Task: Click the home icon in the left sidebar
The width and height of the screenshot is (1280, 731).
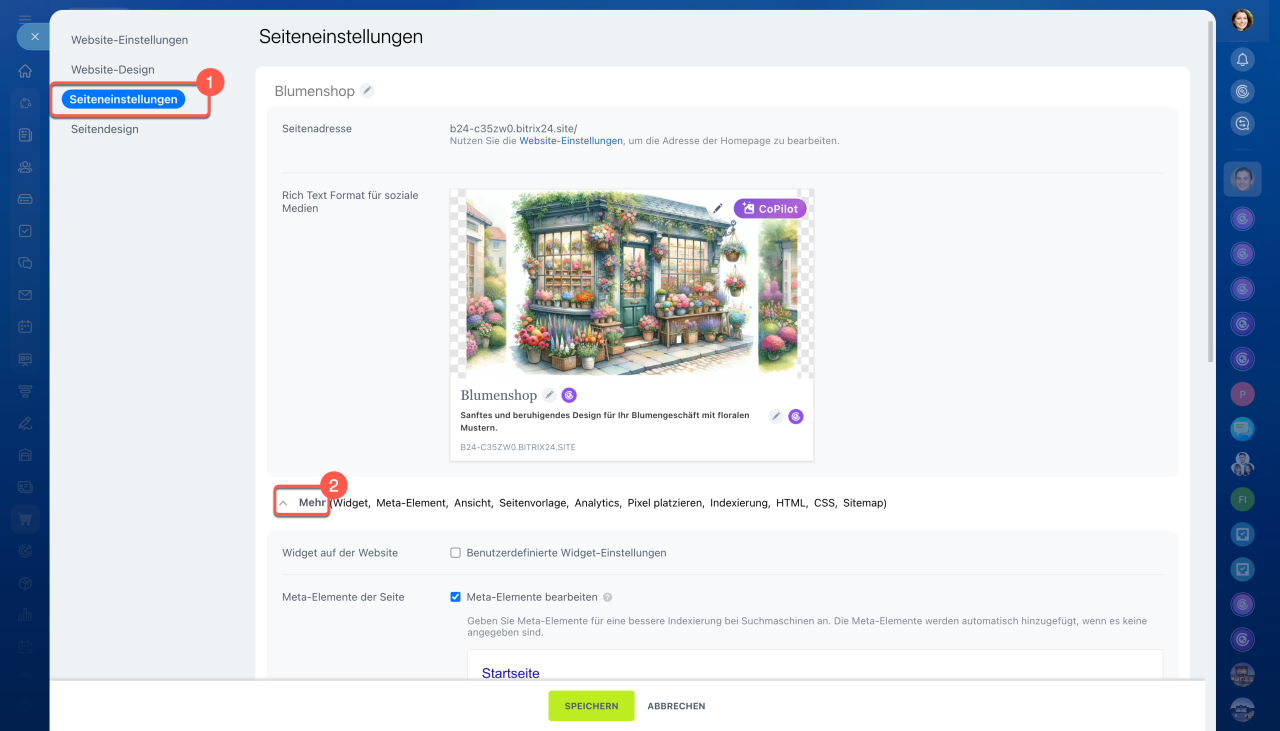Action: point(25,71)
